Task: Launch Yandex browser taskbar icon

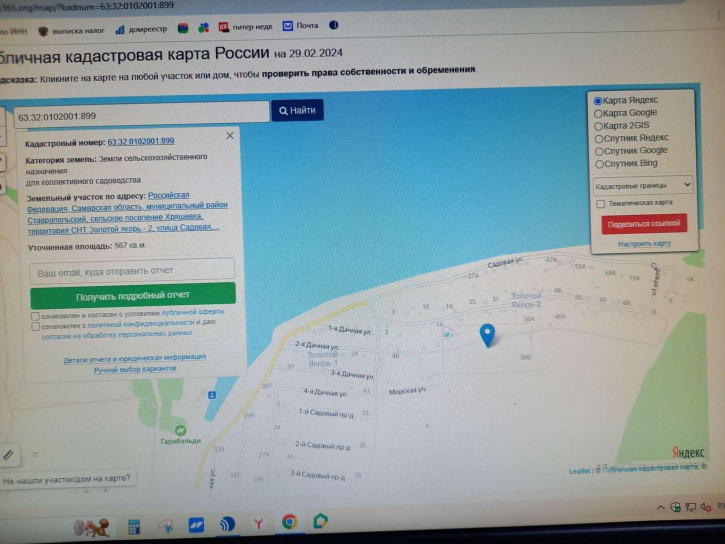Action: click(x=258, y=524)
